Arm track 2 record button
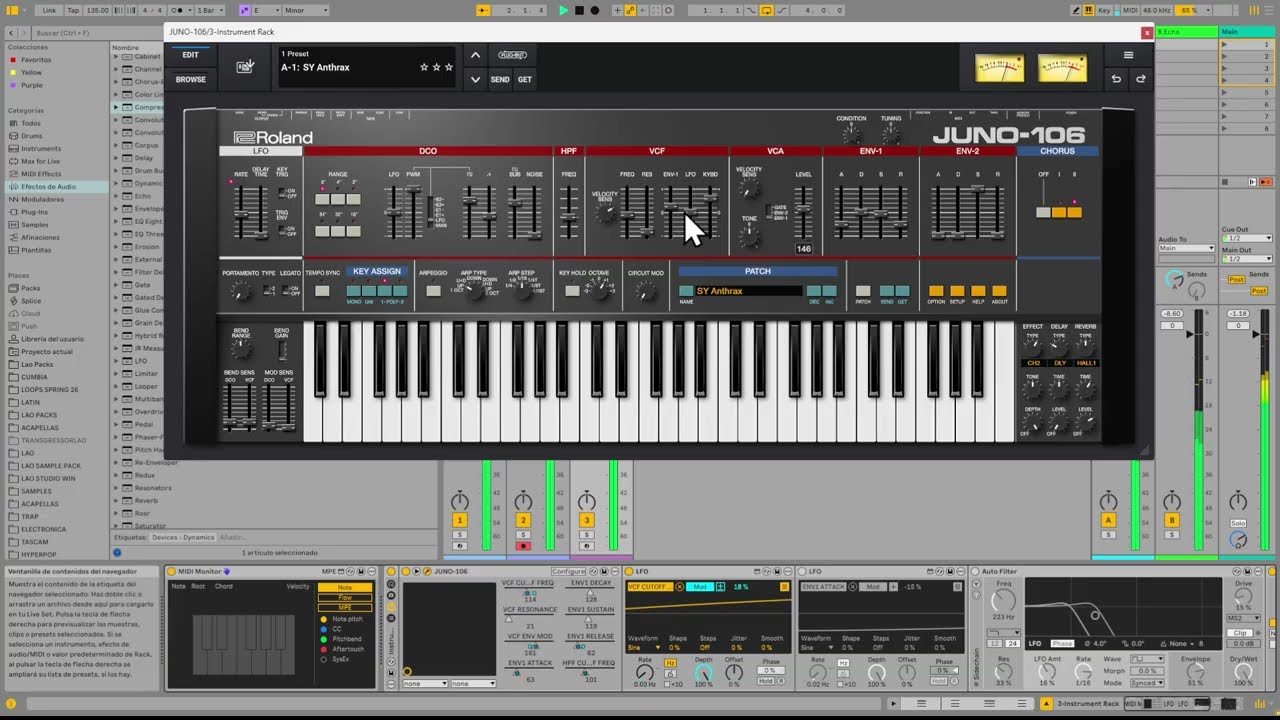The height and width of the screenshot is (720, 1280). 523,546
